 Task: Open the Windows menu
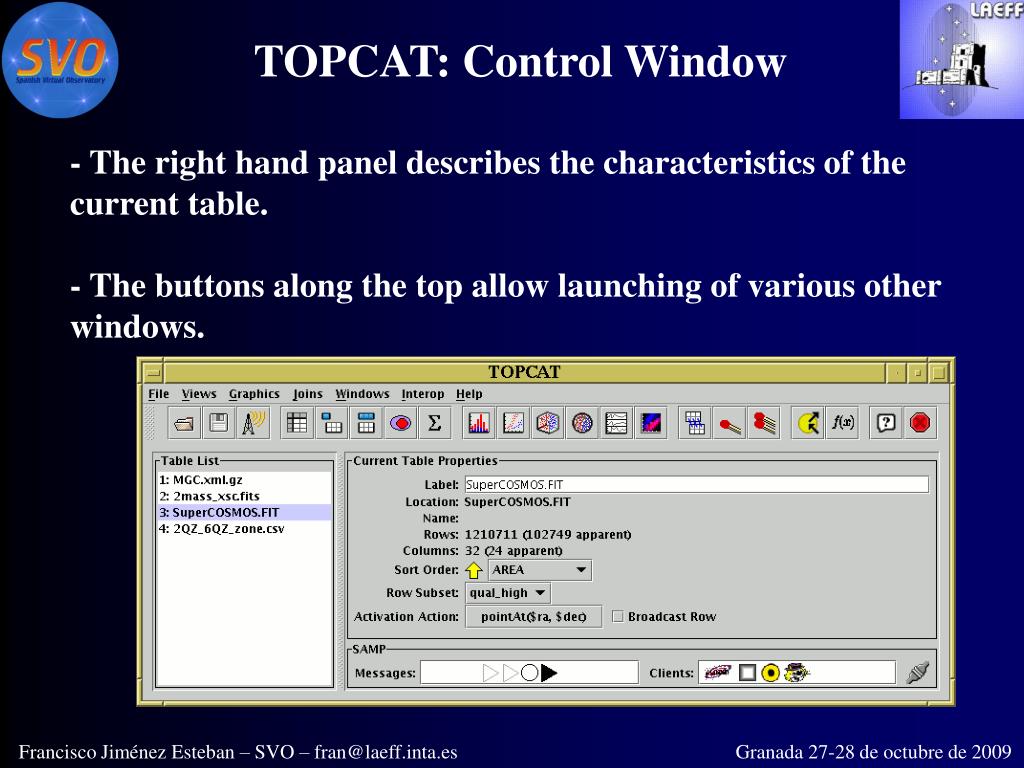362,394
